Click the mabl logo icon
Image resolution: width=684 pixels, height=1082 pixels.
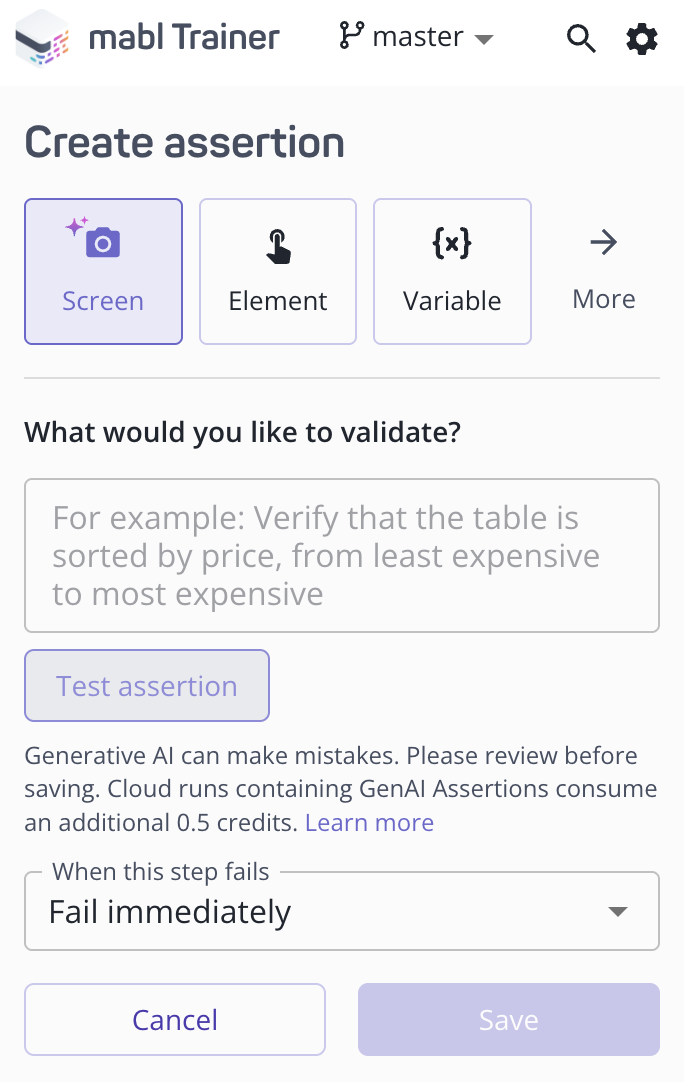pyautogui.click(x=42, y=39)
